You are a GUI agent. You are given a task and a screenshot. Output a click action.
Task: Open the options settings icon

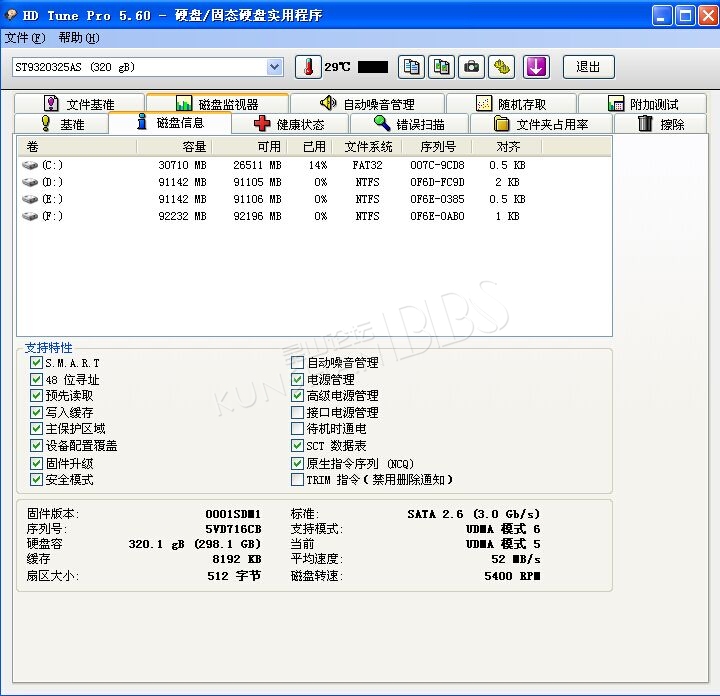[501, 67]
